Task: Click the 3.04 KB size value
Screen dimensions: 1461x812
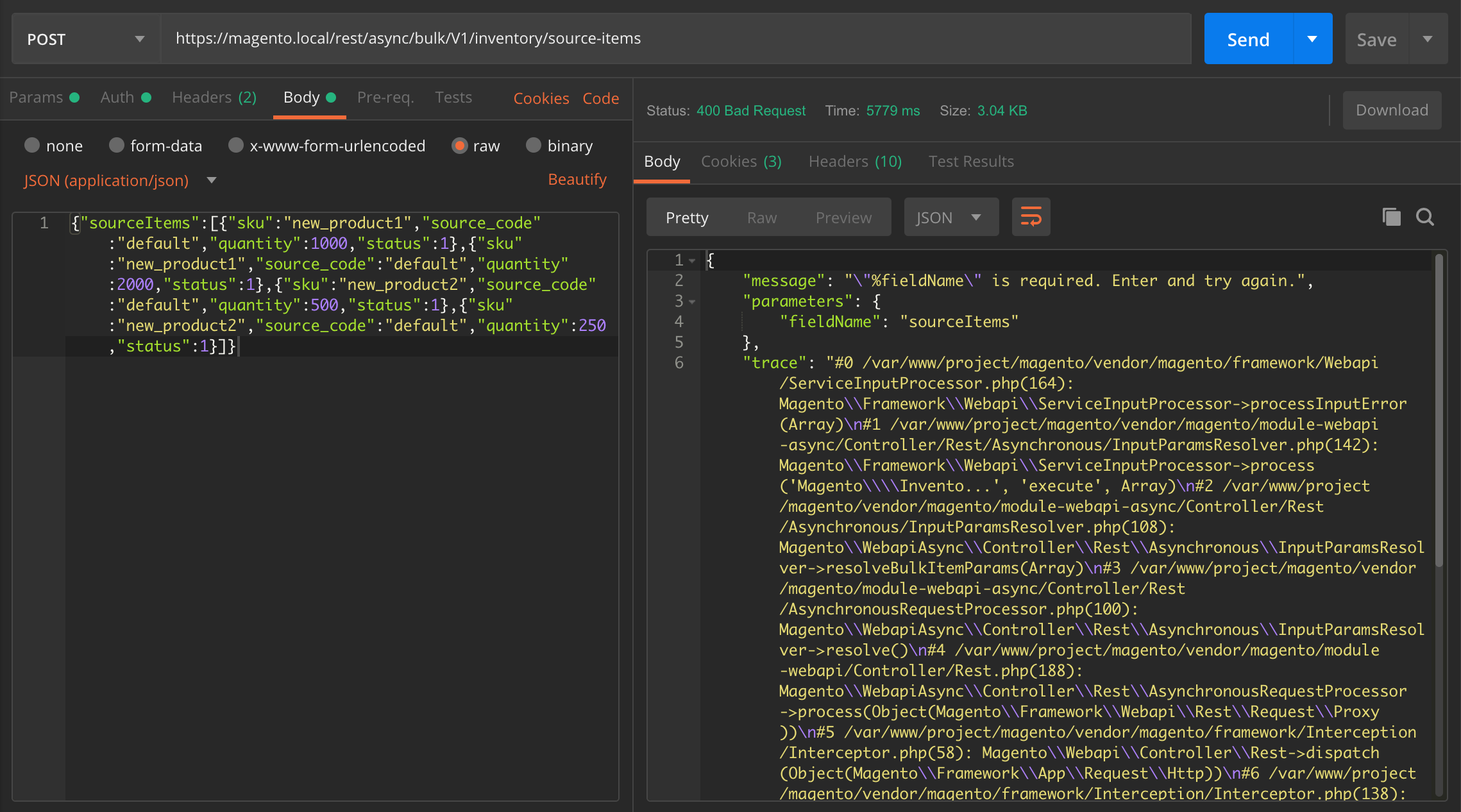Action: pos(1002,111)
